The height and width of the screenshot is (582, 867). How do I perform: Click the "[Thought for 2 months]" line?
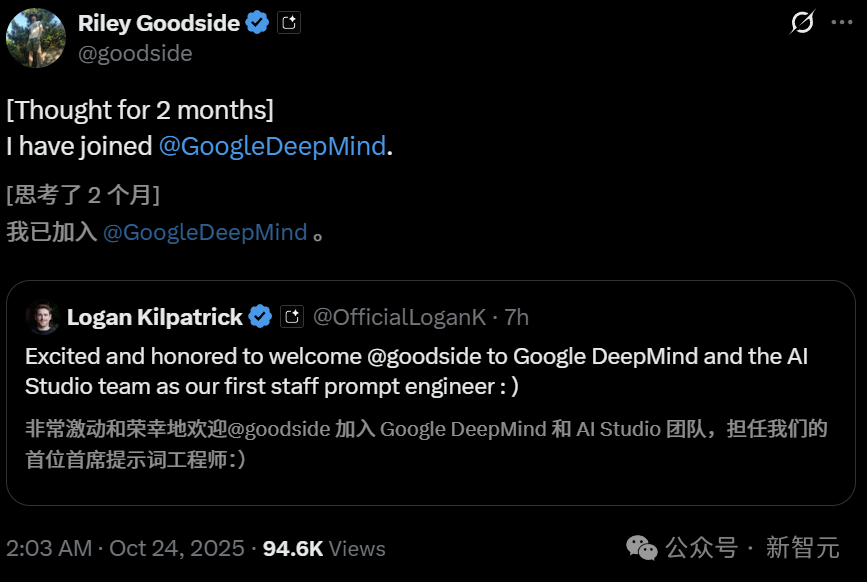pyautogui.click(x=140, y=109)
